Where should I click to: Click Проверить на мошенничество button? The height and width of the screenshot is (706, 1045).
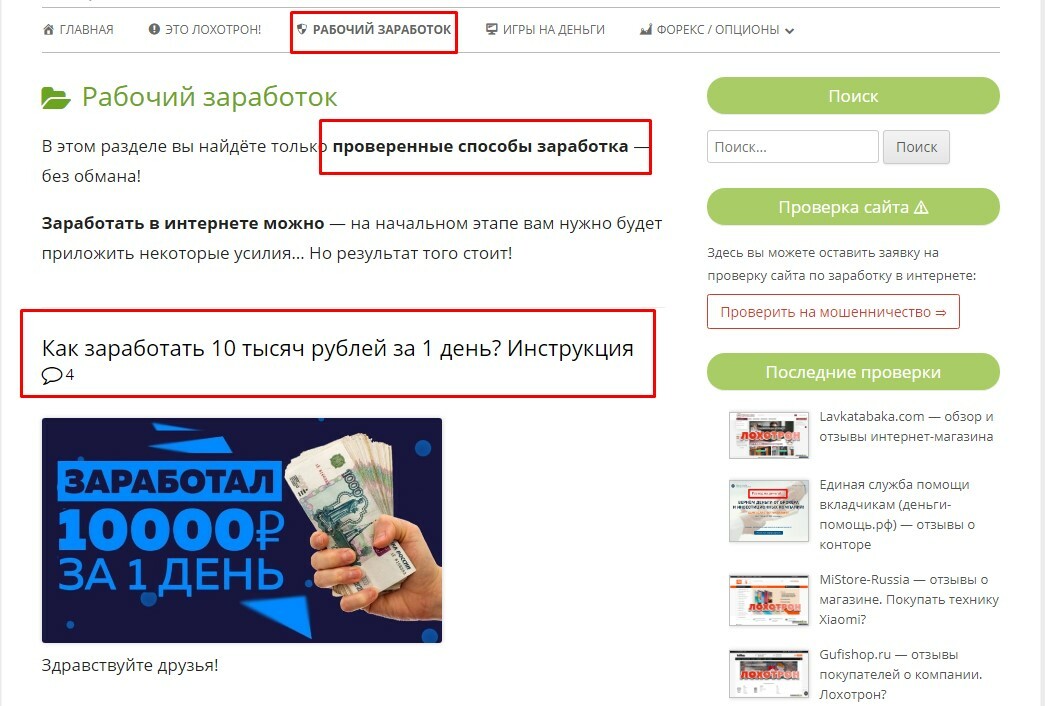pyautogui.click(x=833, y=312)
